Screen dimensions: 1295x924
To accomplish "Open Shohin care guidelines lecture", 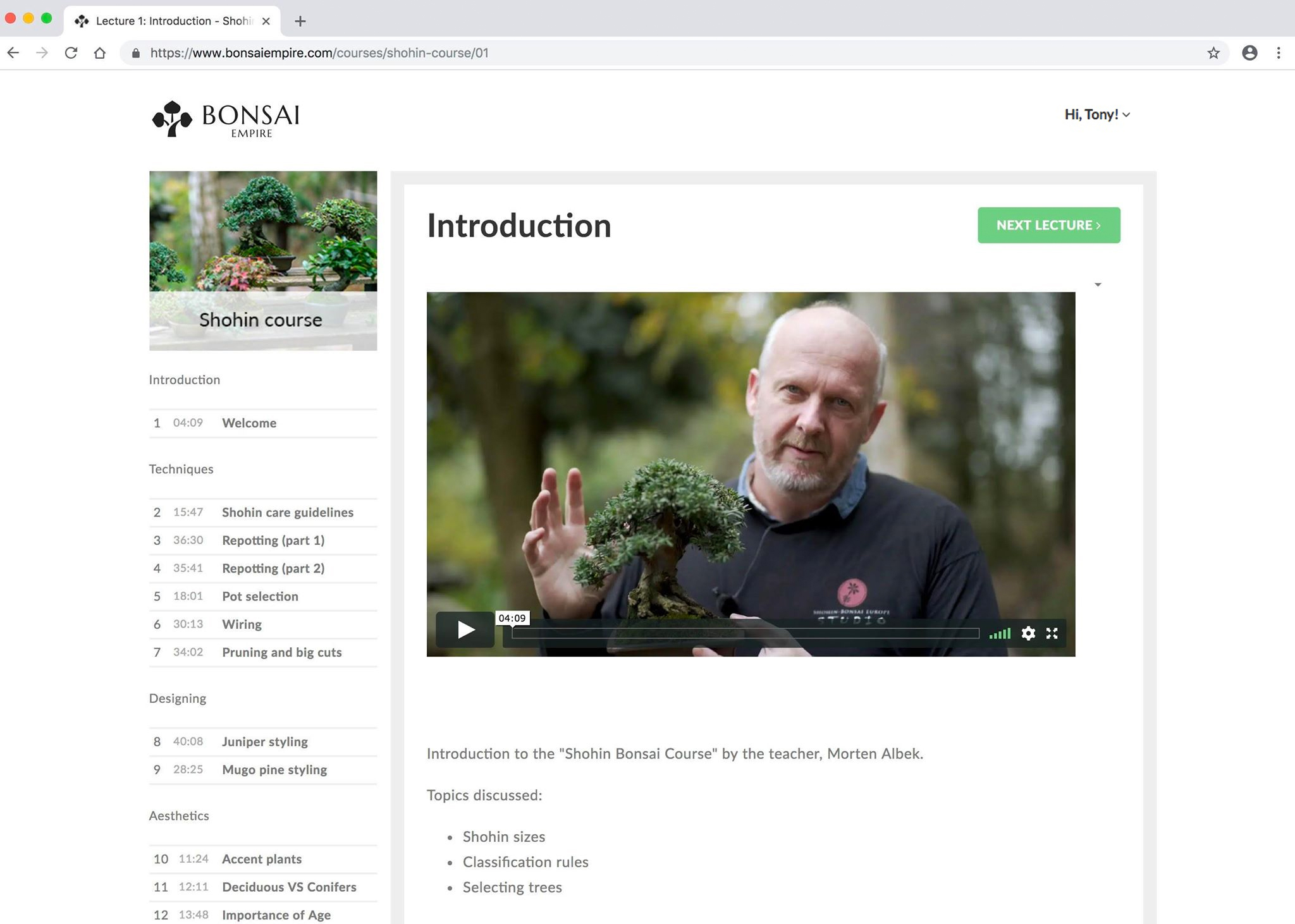I will (287, 513).
